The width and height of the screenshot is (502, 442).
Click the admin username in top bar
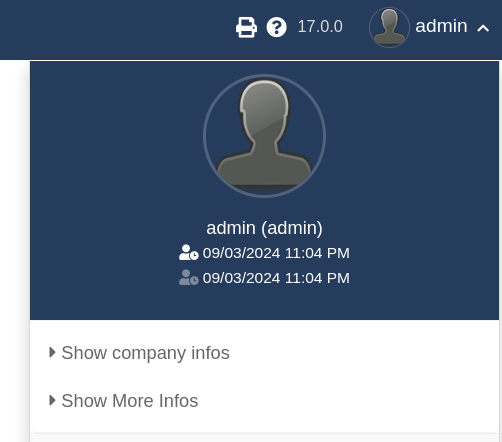(x=441, y=26)
